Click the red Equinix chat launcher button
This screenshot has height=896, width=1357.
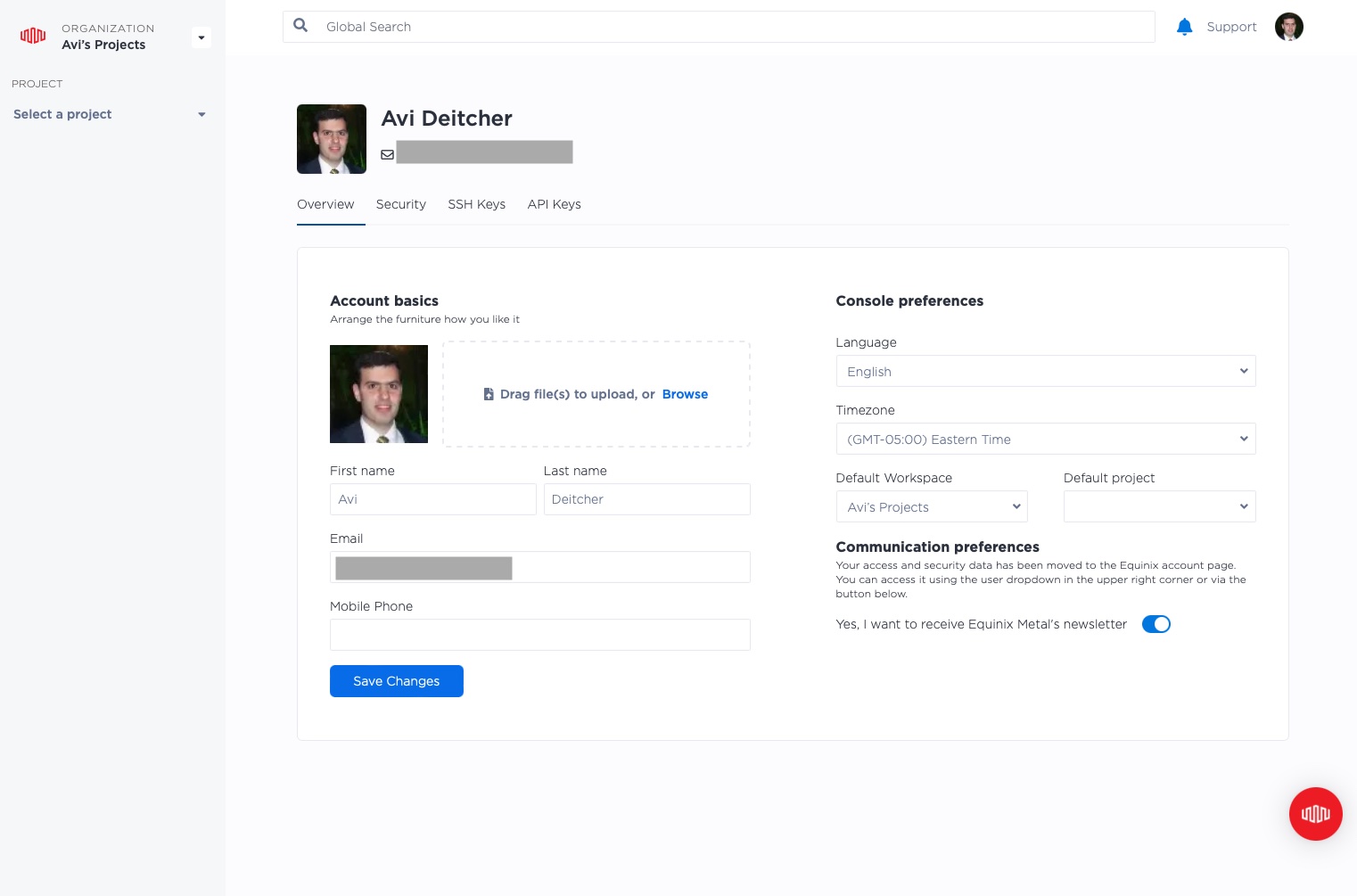pyautogui.click(x=1315, y=813)
